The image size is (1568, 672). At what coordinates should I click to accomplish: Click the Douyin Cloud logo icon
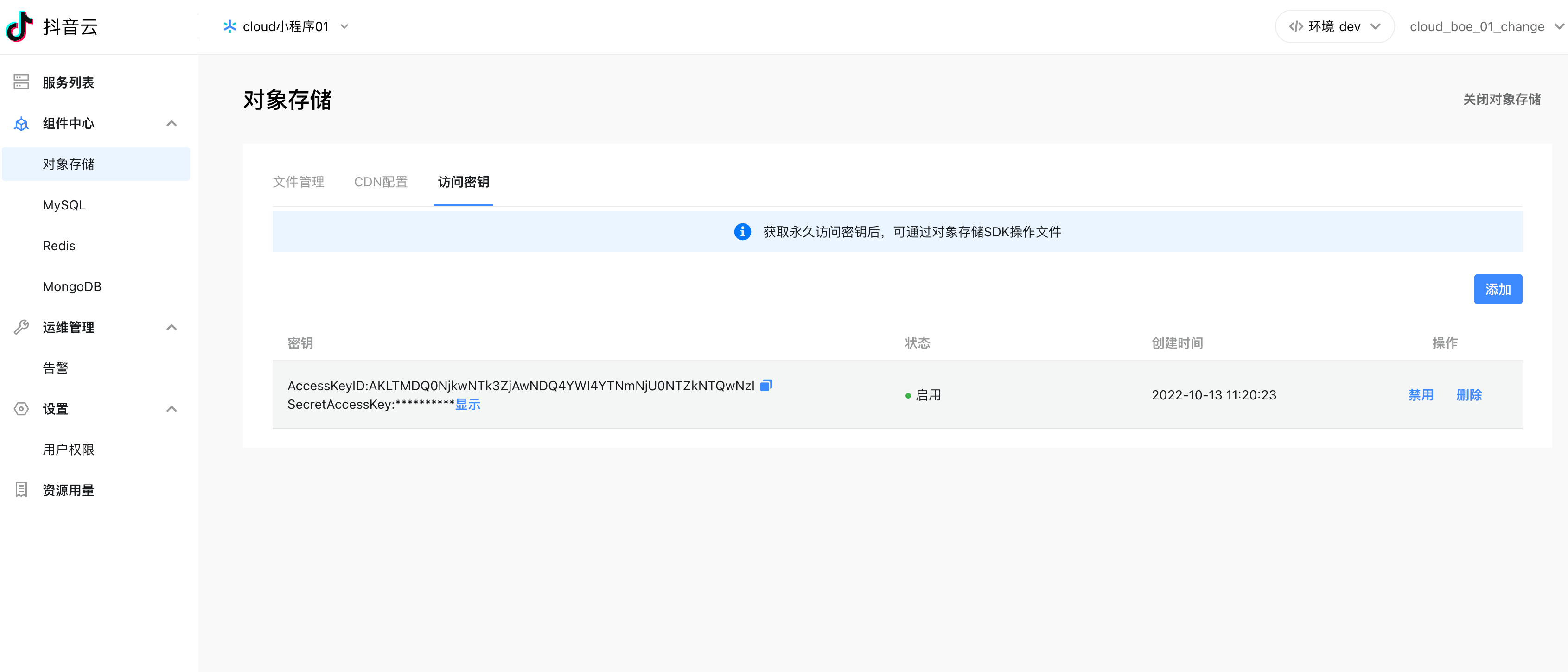pyautogui.click(x=19, y=26)
